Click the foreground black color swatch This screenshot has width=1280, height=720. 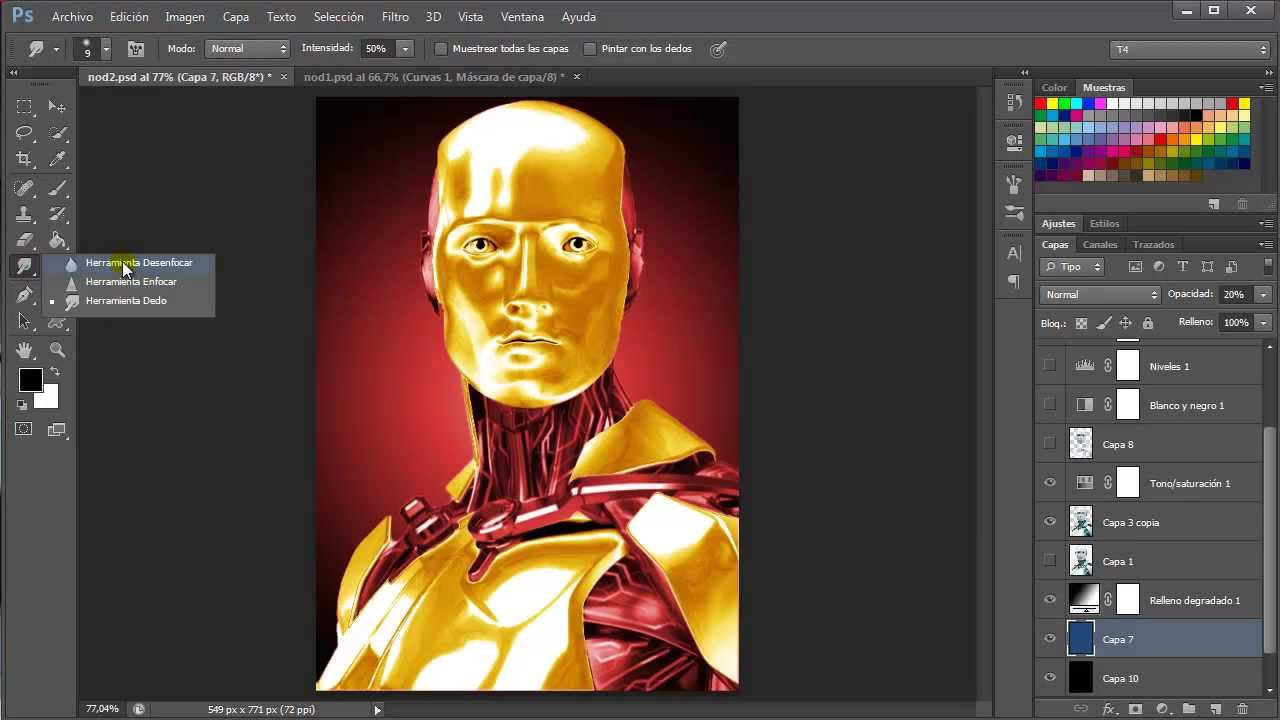[x=30, y=380]
